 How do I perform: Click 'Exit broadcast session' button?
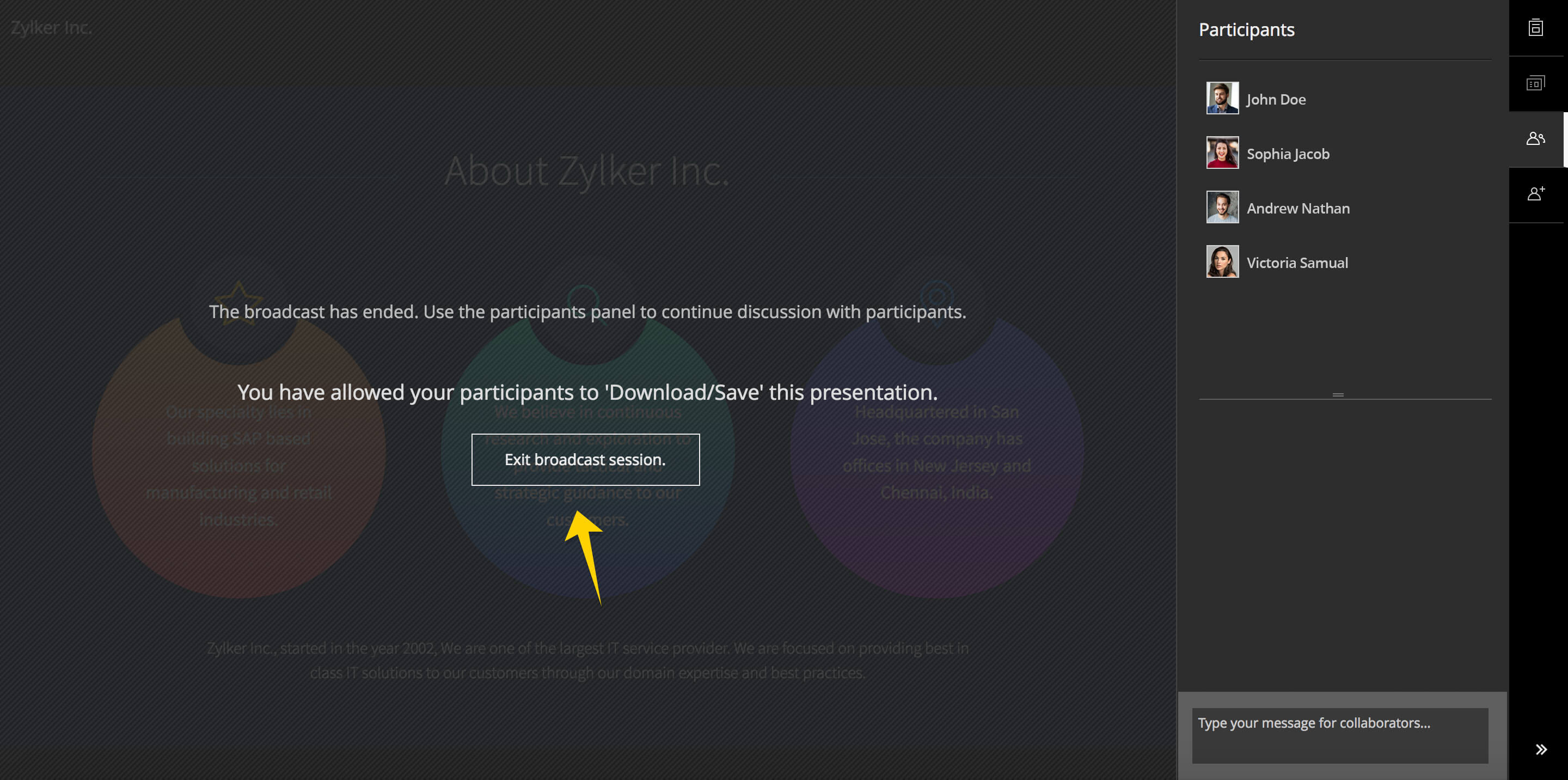pyautogui.click(x=585, y=459)
